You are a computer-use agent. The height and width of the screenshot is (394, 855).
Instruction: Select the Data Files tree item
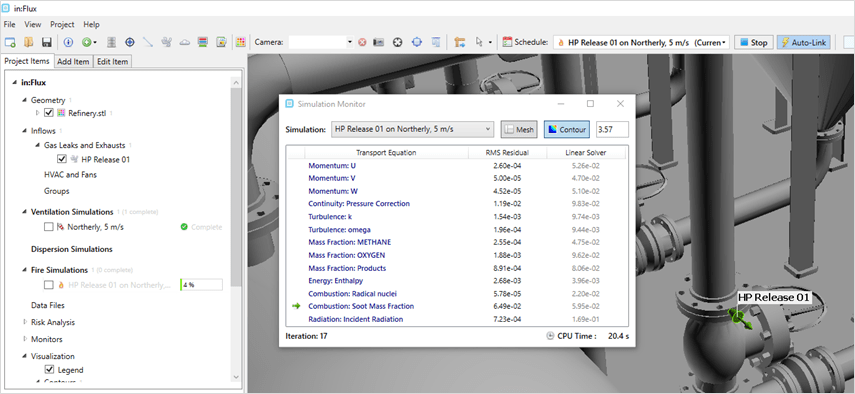(48, 305)
